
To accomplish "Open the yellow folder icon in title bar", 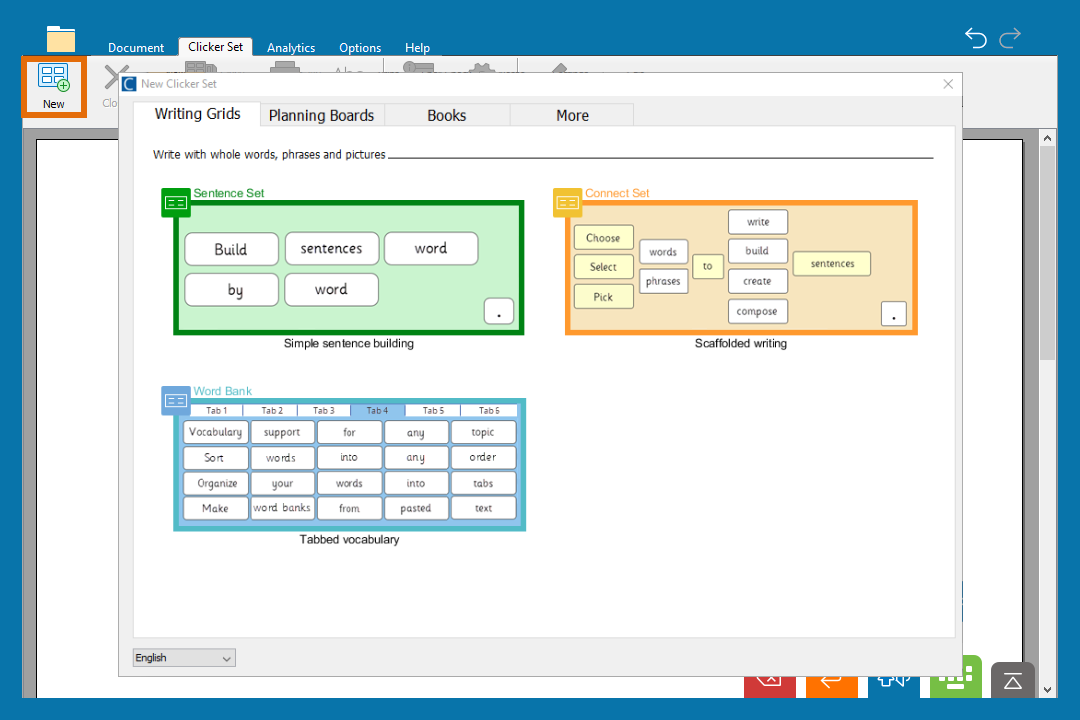I will (61, 39).
